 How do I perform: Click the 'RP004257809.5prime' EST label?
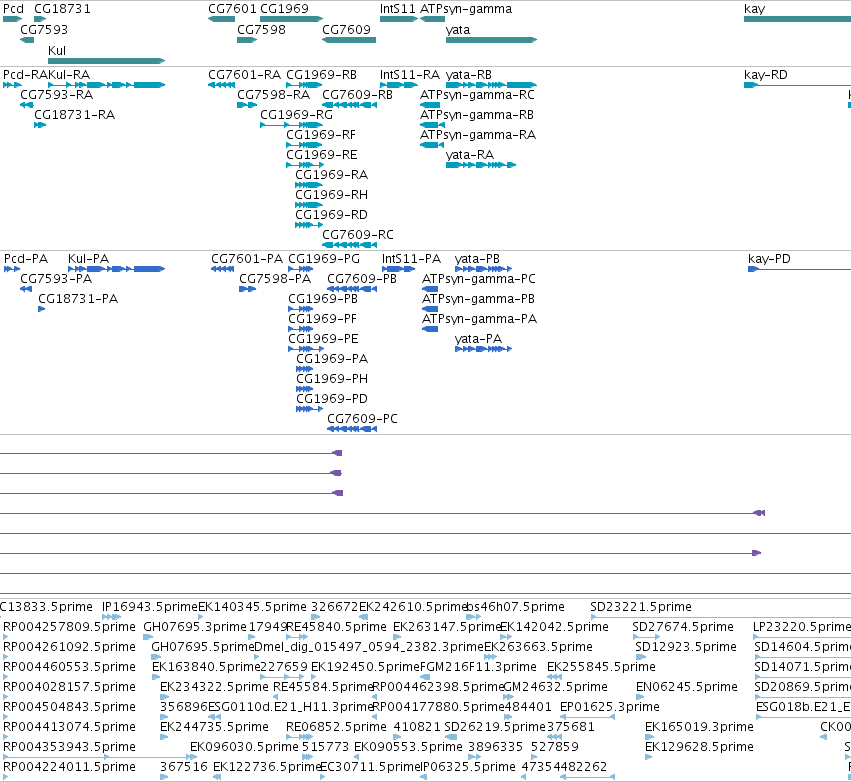[69, 627]
